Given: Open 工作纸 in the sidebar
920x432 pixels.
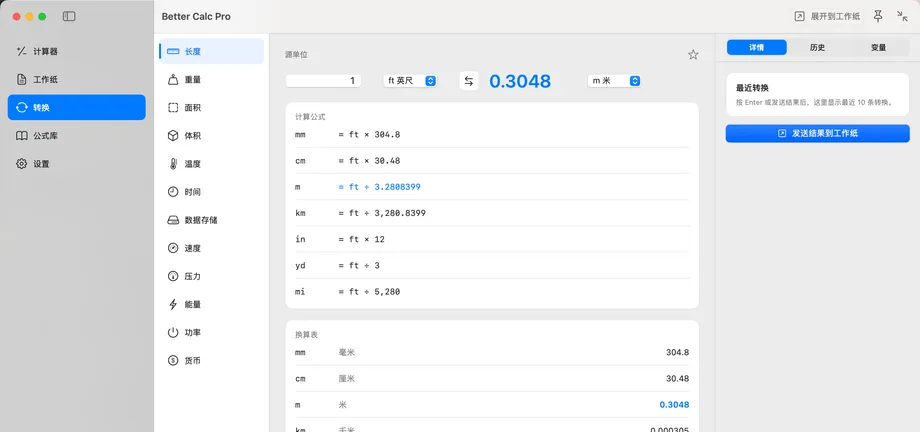Looking at the screenshot, I should tap(76, 79).
